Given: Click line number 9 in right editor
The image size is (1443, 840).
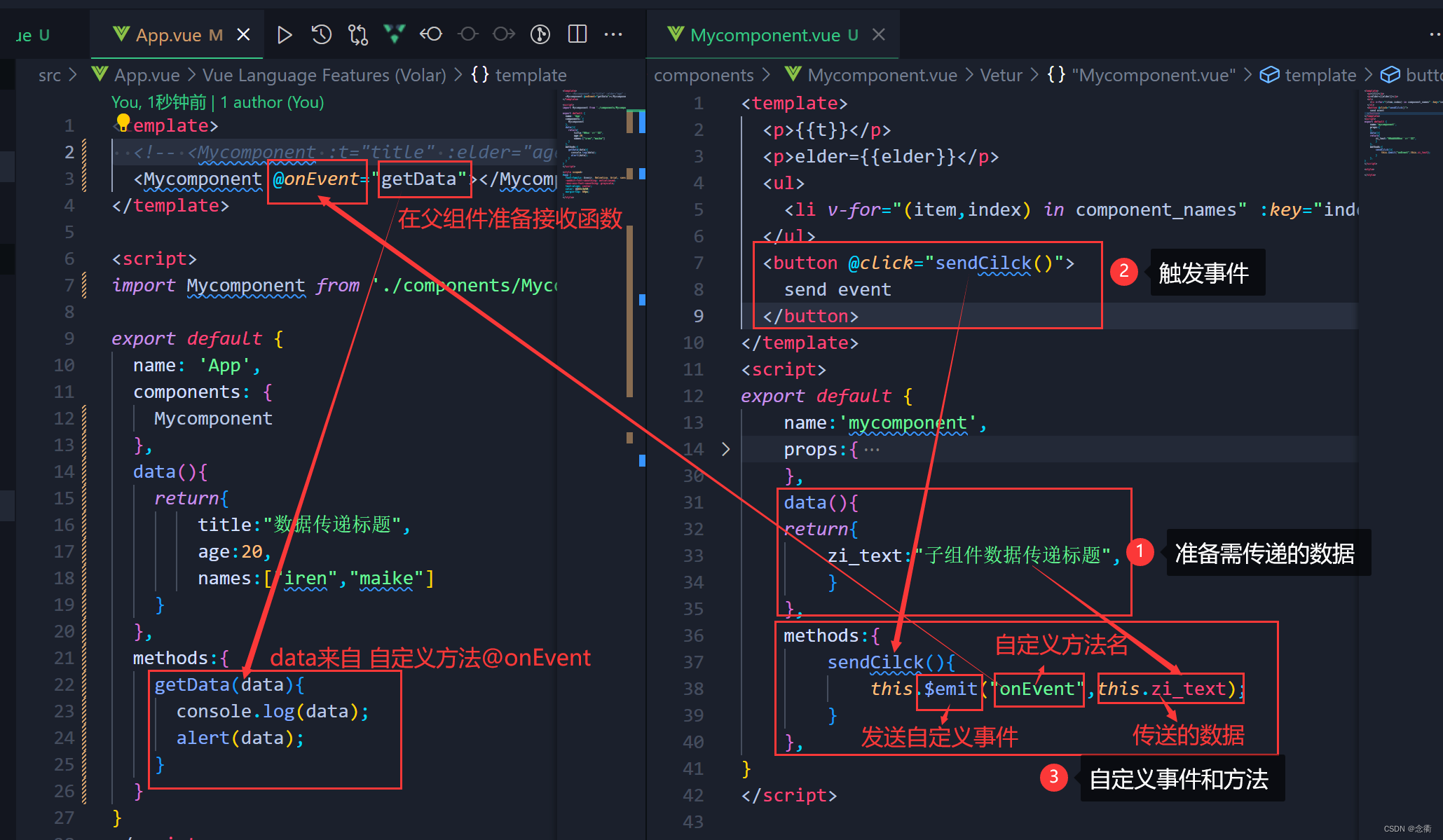Looking at the screenshot, I should tap(698, 316).
